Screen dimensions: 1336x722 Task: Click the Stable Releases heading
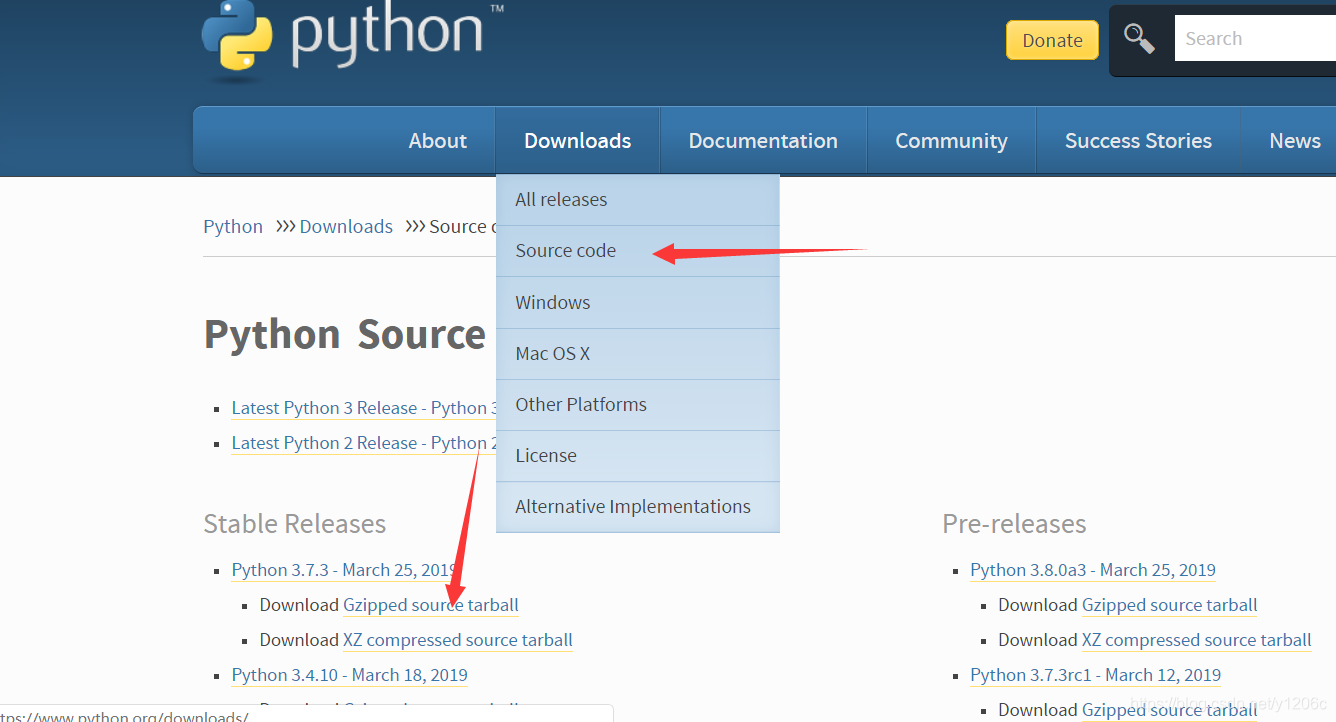[295, 524]
